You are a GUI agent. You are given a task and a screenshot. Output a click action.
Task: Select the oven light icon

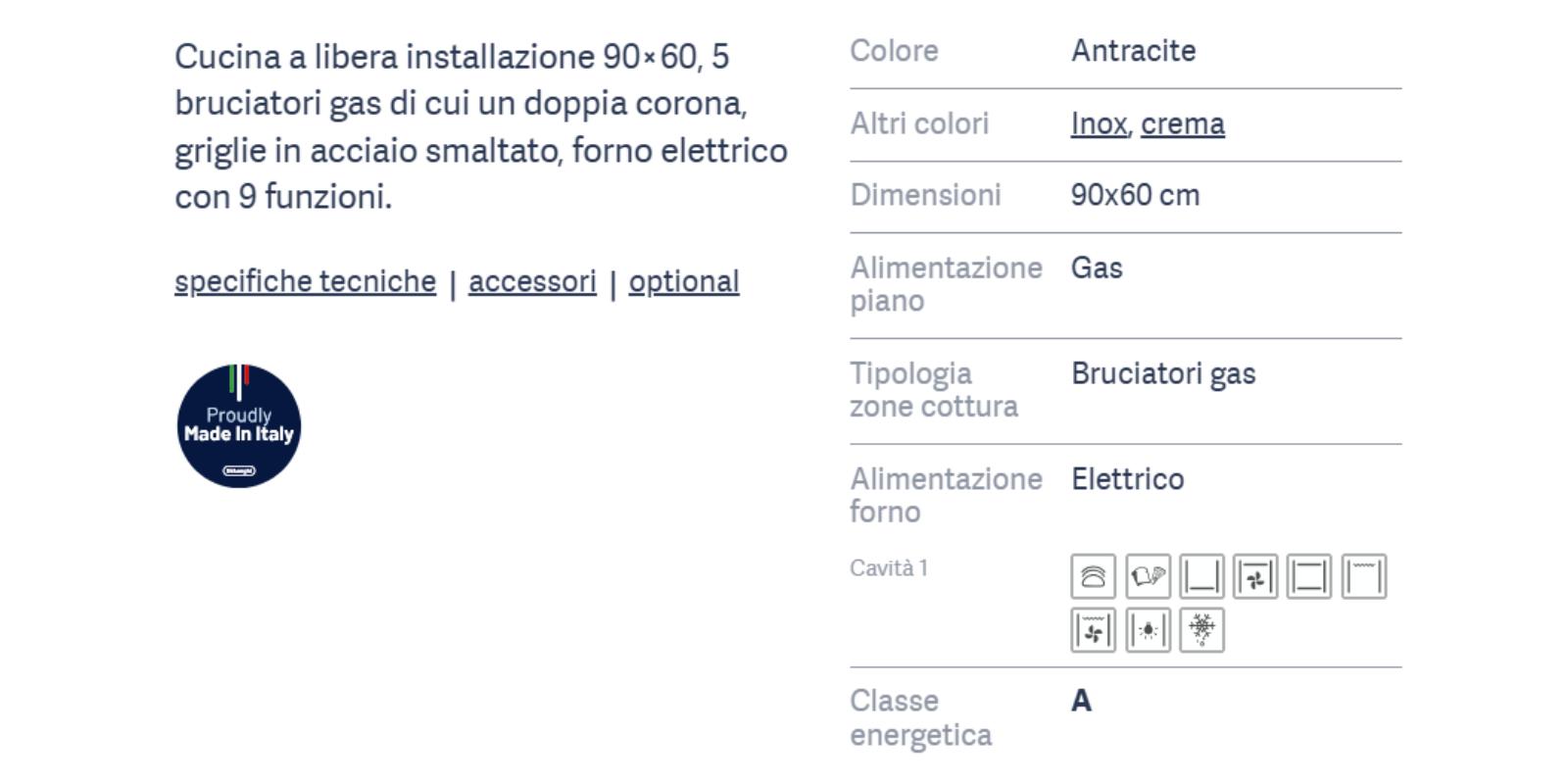(x=1148, y=630)
